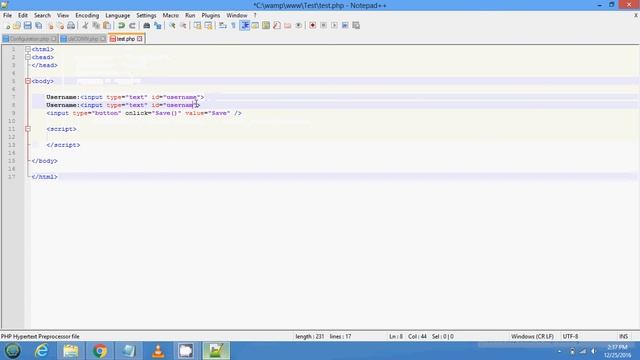The height and width of the screenshot is (360, 640).
Task: Open the Window menu
Action: pyautogui.click(x=237, y=16)
